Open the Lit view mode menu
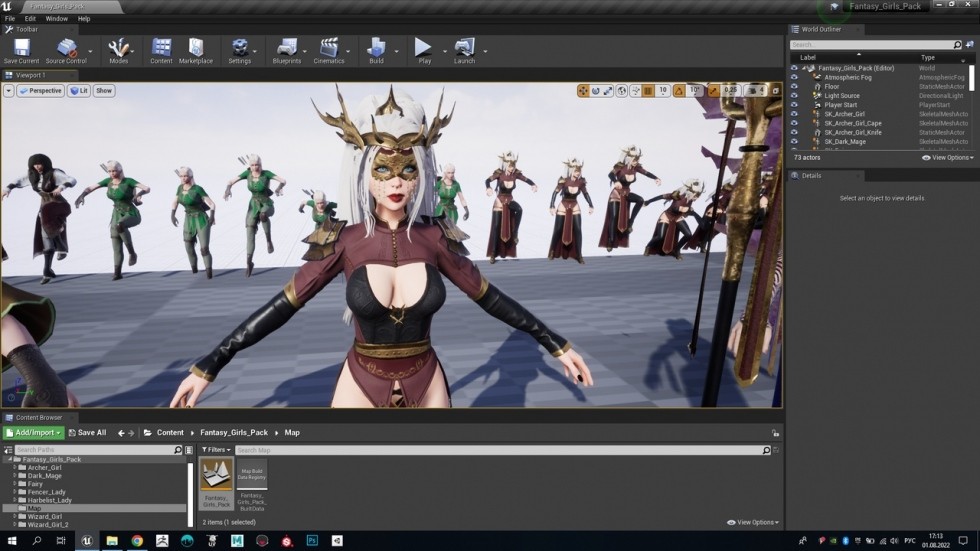980x551 pixels. click(x=79, y=91)
